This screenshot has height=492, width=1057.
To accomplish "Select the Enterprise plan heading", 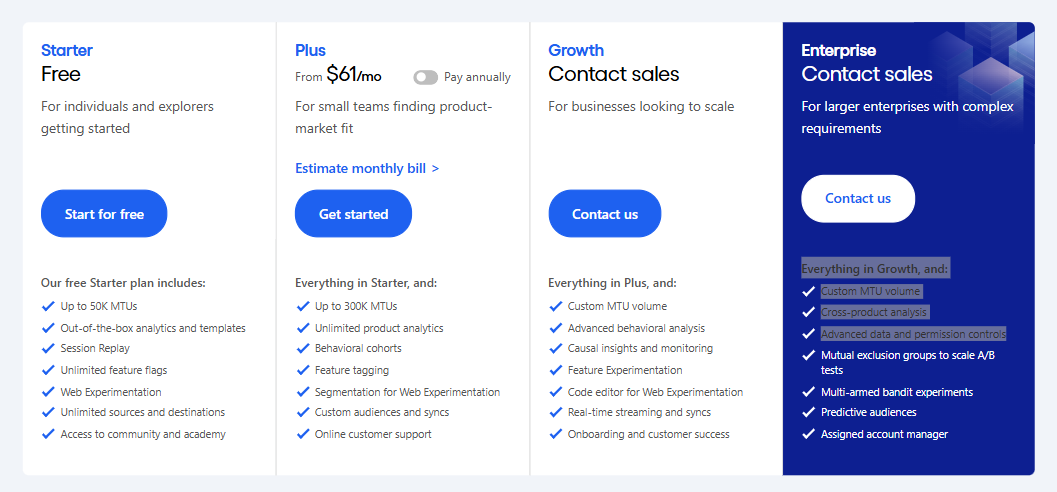I will tap(839, 51).
